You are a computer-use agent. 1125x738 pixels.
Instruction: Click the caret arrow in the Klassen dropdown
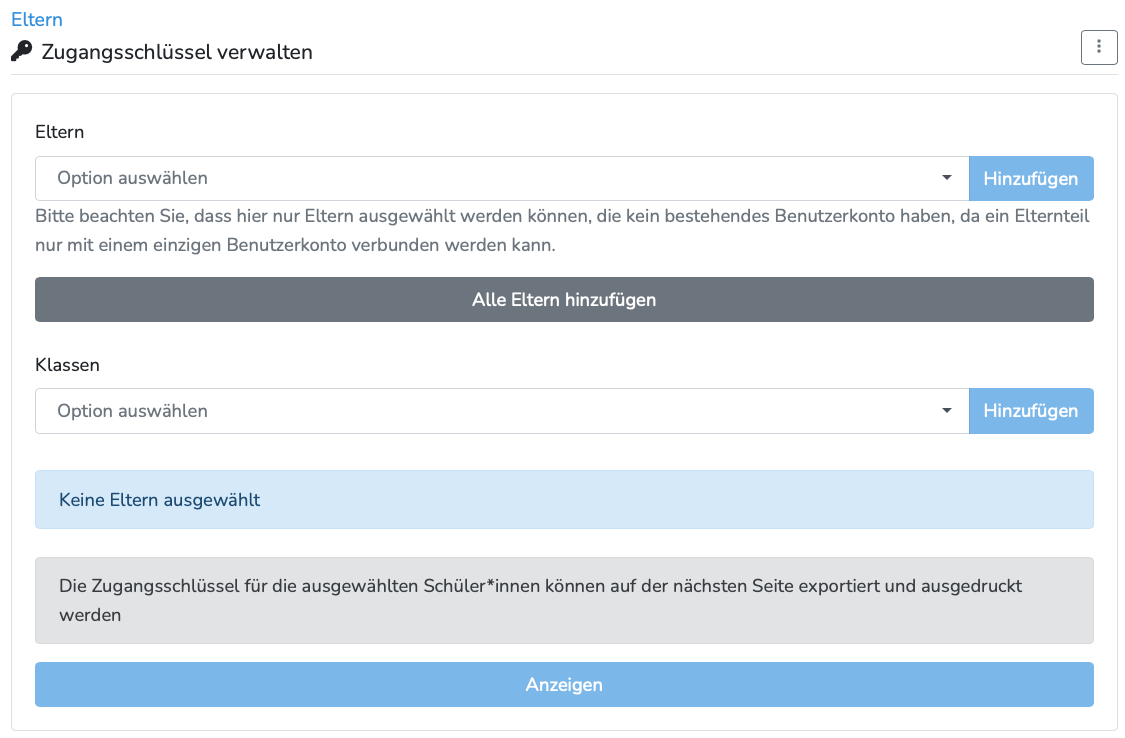coord(946,411)
